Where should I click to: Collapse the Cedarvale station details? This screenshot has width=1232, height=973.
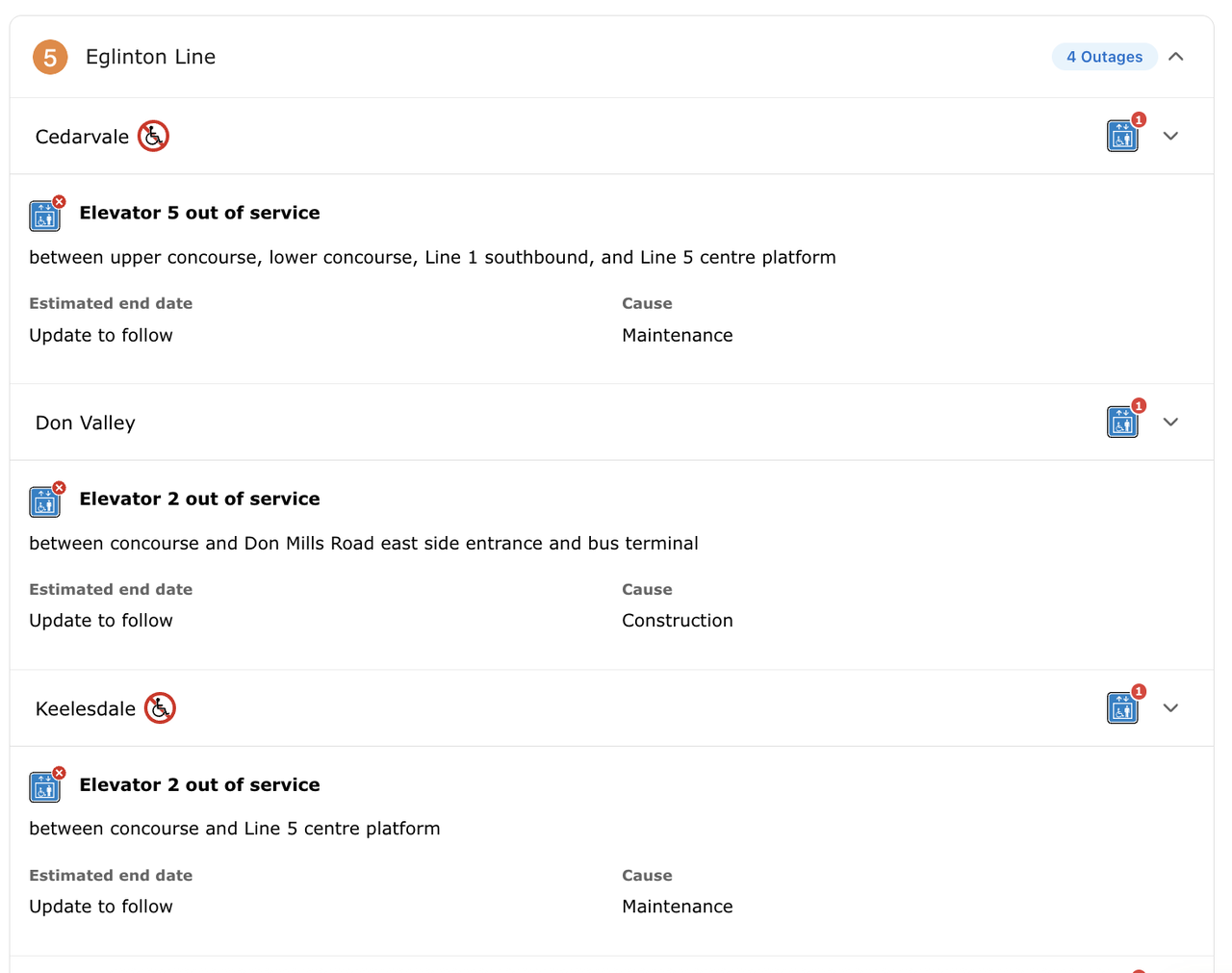point(1170,136)
